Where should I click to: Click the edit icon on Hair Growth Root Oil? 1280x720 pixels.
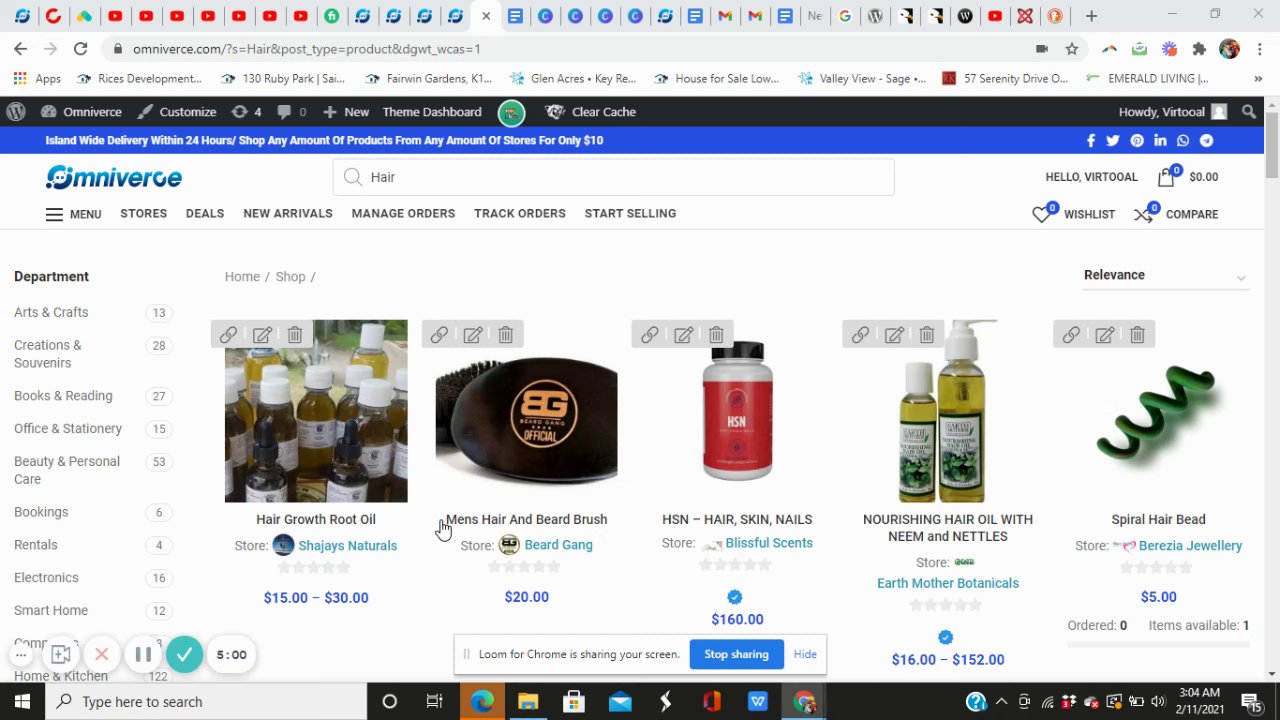click(x=262, y=335)
